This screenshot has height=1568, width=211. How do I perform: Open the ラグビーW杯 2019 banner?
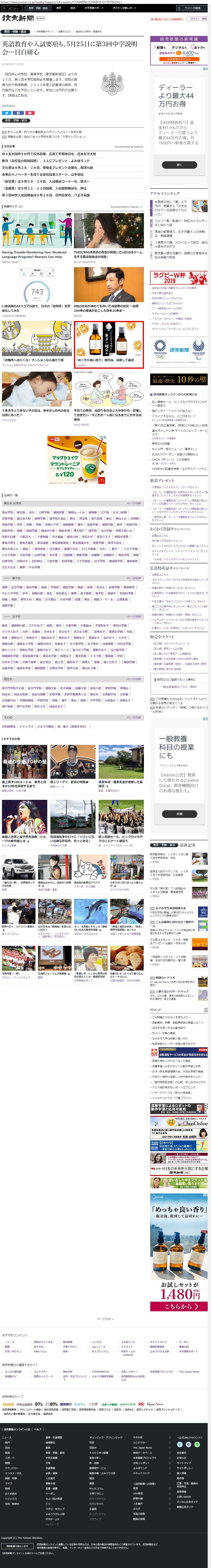click(179, 278)
